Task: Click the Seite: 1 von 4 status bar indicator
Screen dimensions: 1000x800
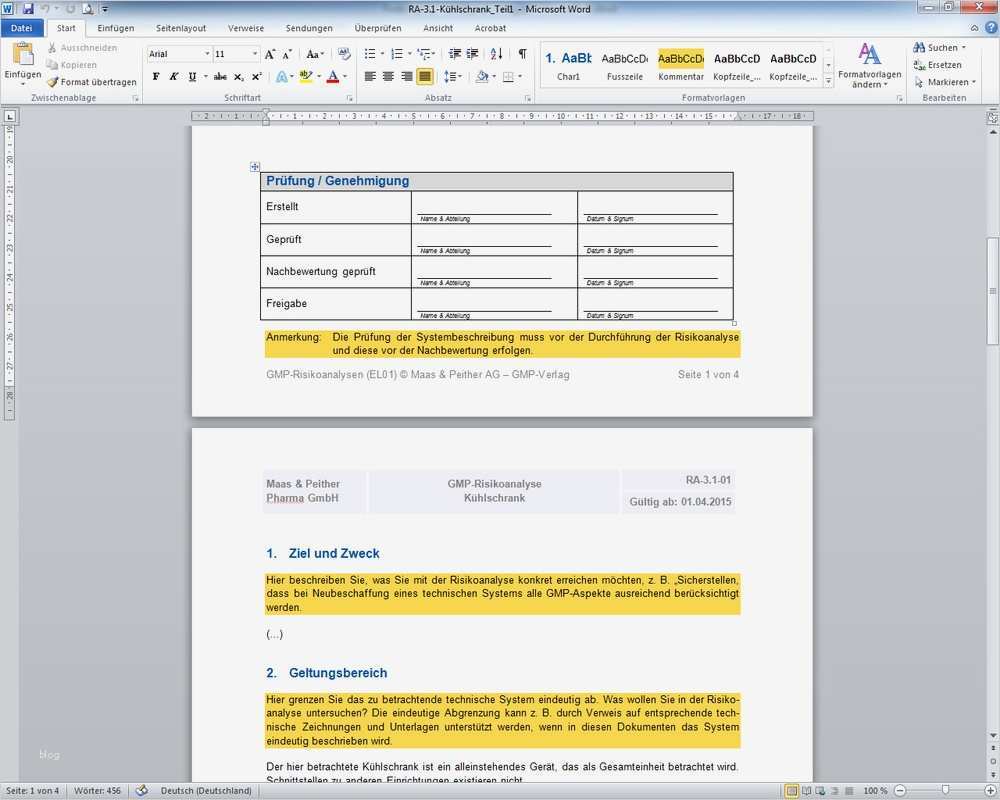Action: coord(33,791)
